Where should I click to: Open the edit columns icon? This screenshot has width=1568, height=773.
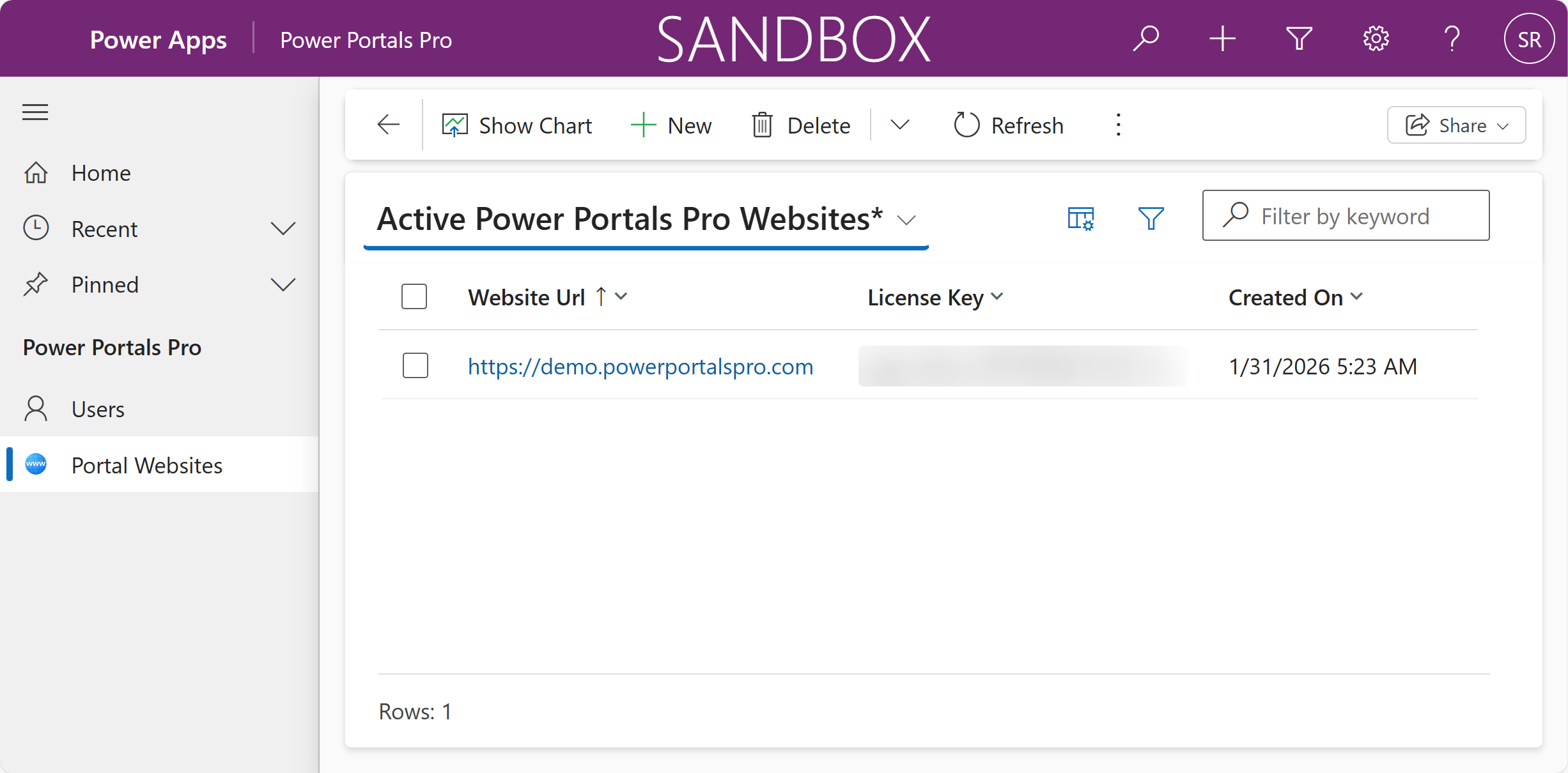click(1080, 218)
